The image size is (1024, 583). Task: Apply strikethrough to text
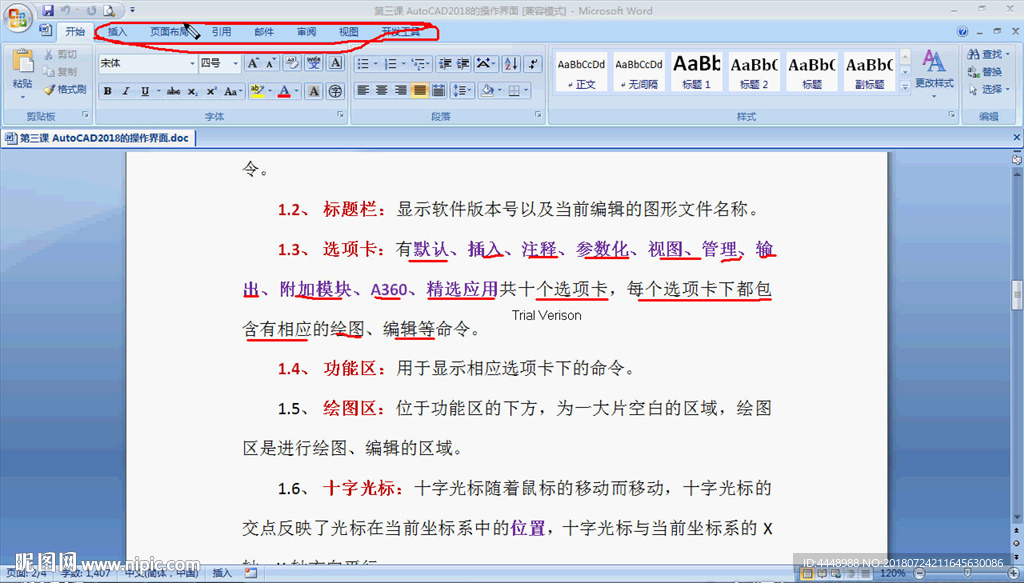pos(173,91)
